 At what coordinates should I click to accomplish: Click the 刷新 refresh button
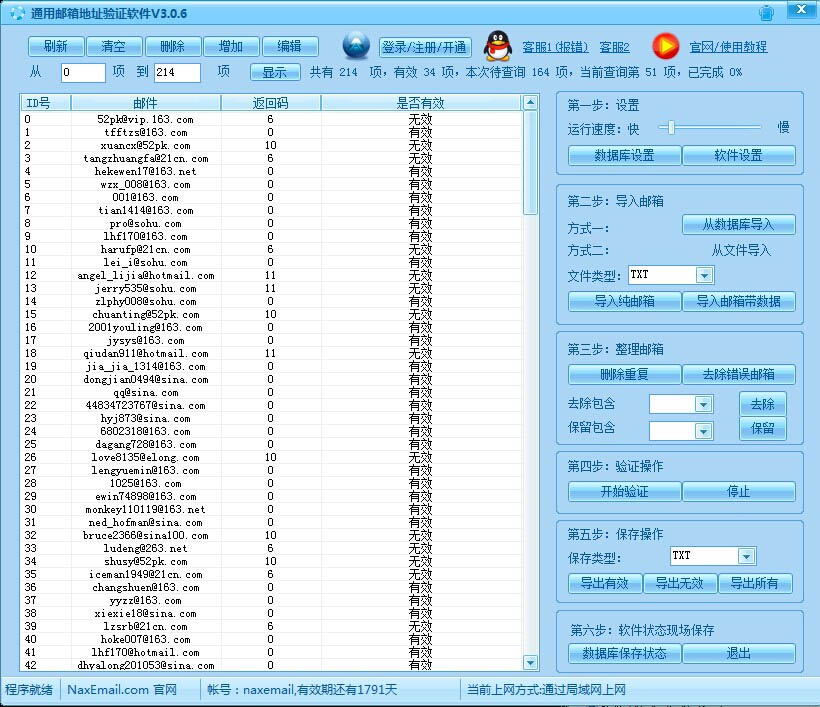[55, 47]
